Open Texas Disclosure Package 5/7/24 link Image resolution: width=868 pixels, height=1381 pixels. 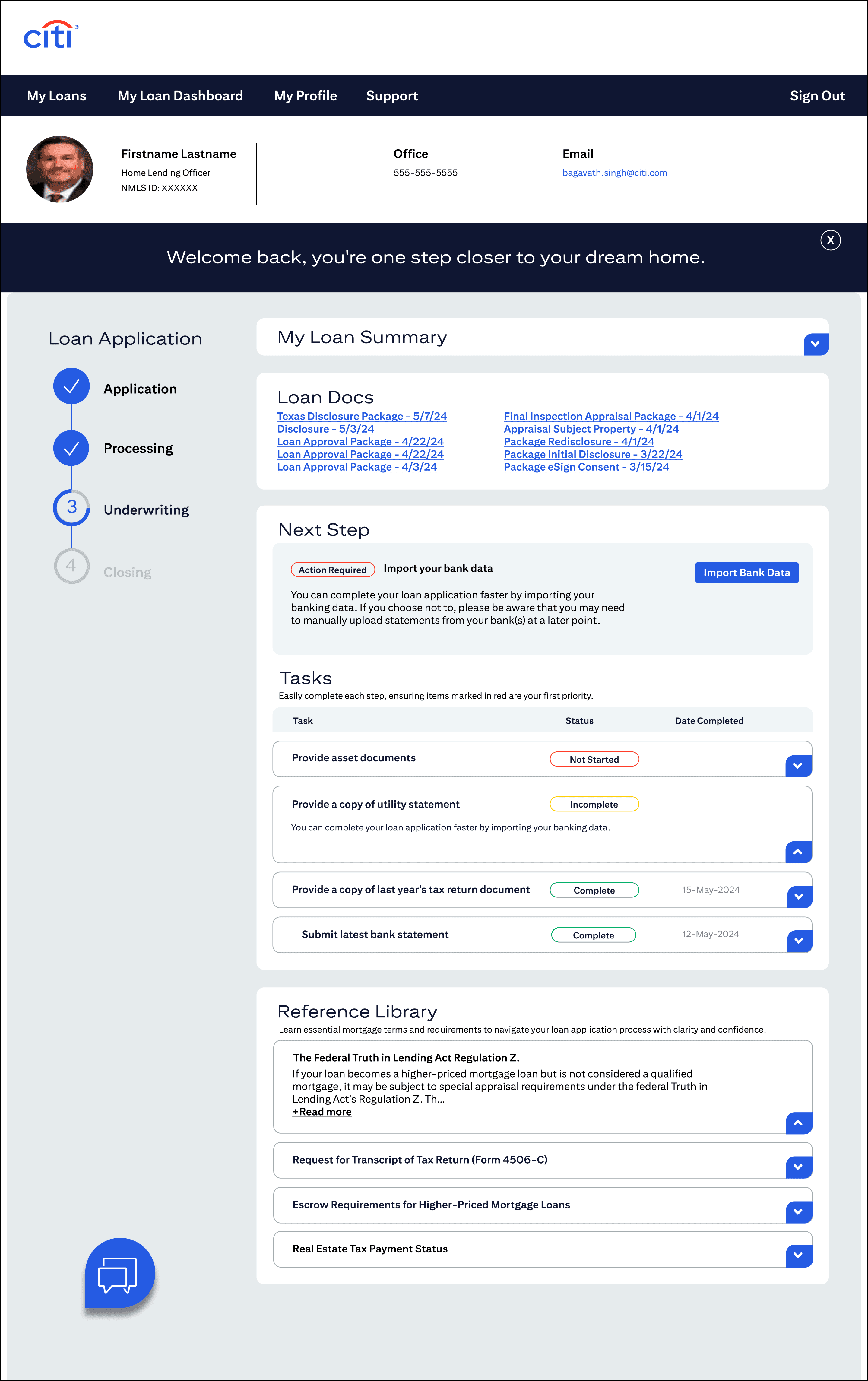pyautogui.click(x=362, y=416)
